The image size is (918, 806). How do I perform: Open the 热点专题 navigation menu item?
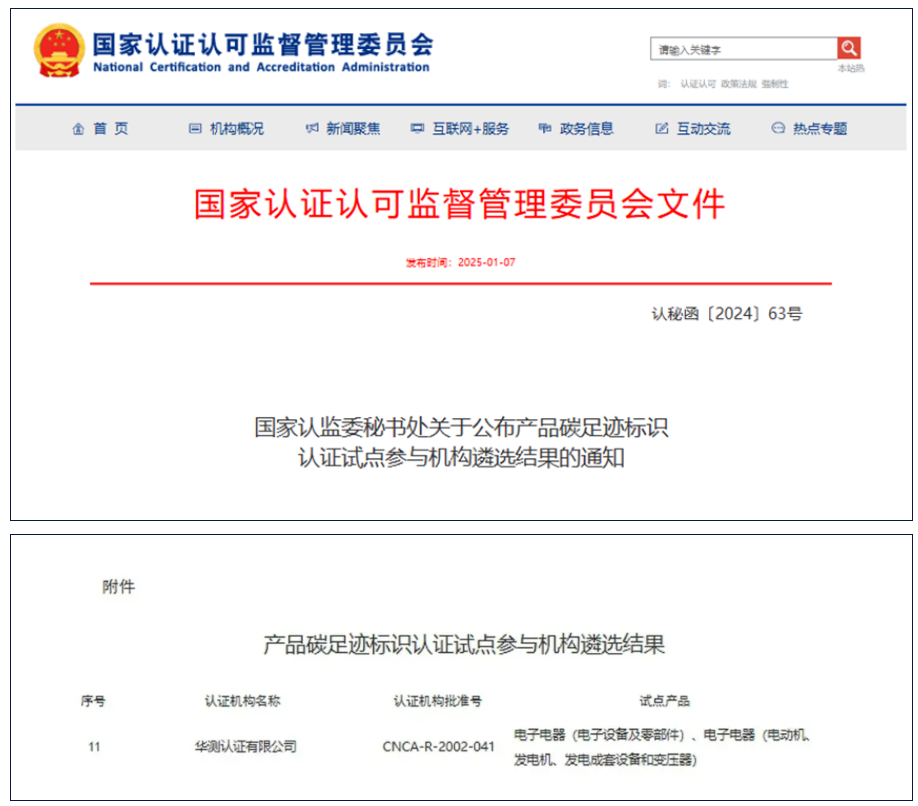[819, 129]
